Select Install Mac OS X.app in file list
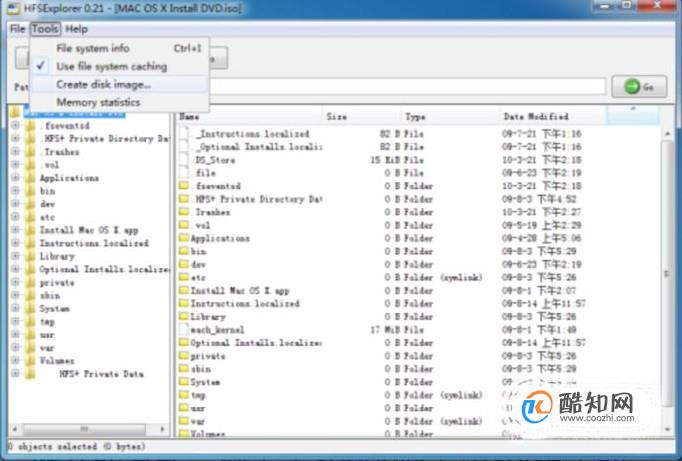682x461 pixels. pyautogui.click(x=240, y=290)
